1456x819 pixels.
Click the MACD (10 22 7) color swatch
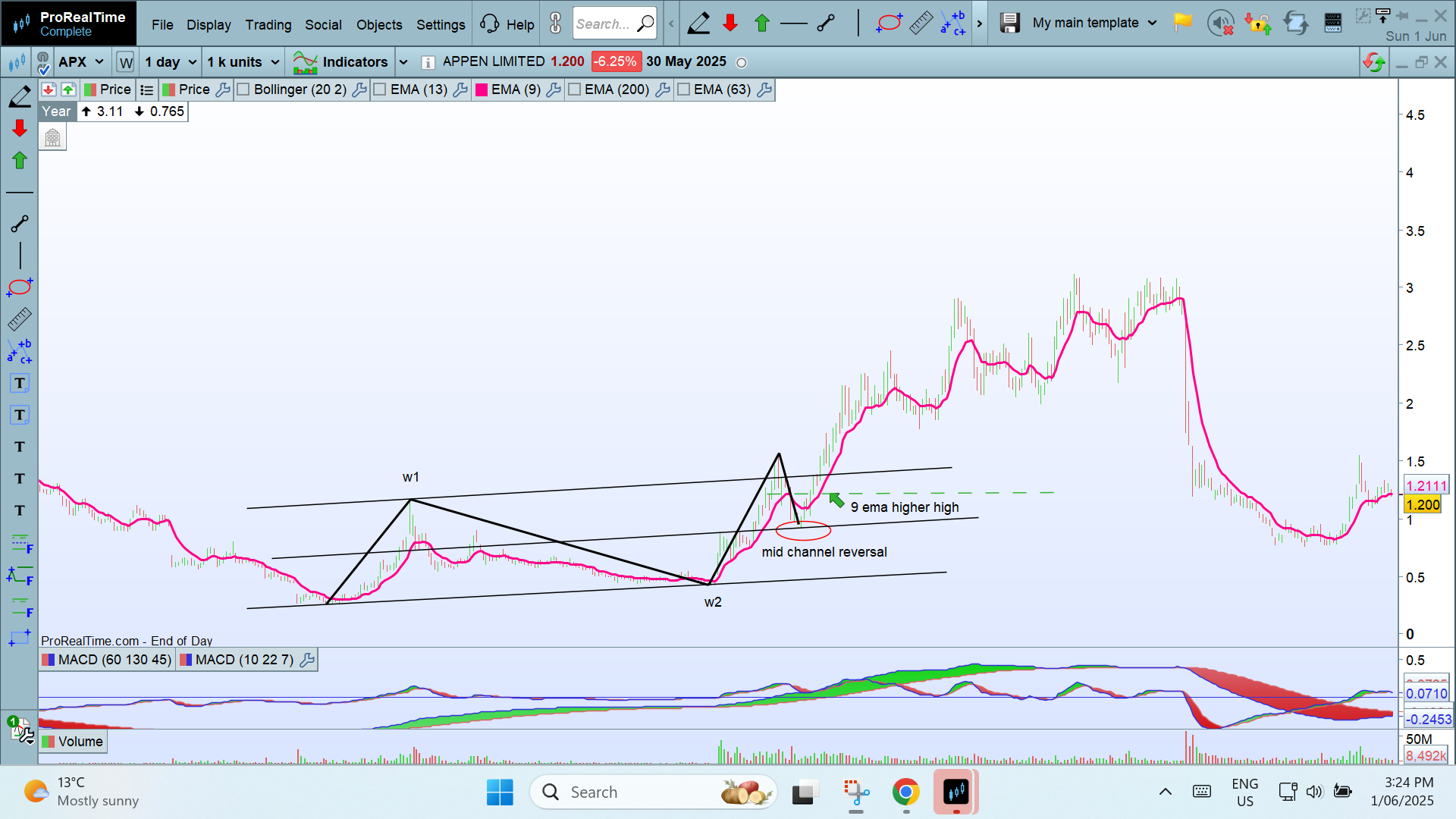(186, 660)
